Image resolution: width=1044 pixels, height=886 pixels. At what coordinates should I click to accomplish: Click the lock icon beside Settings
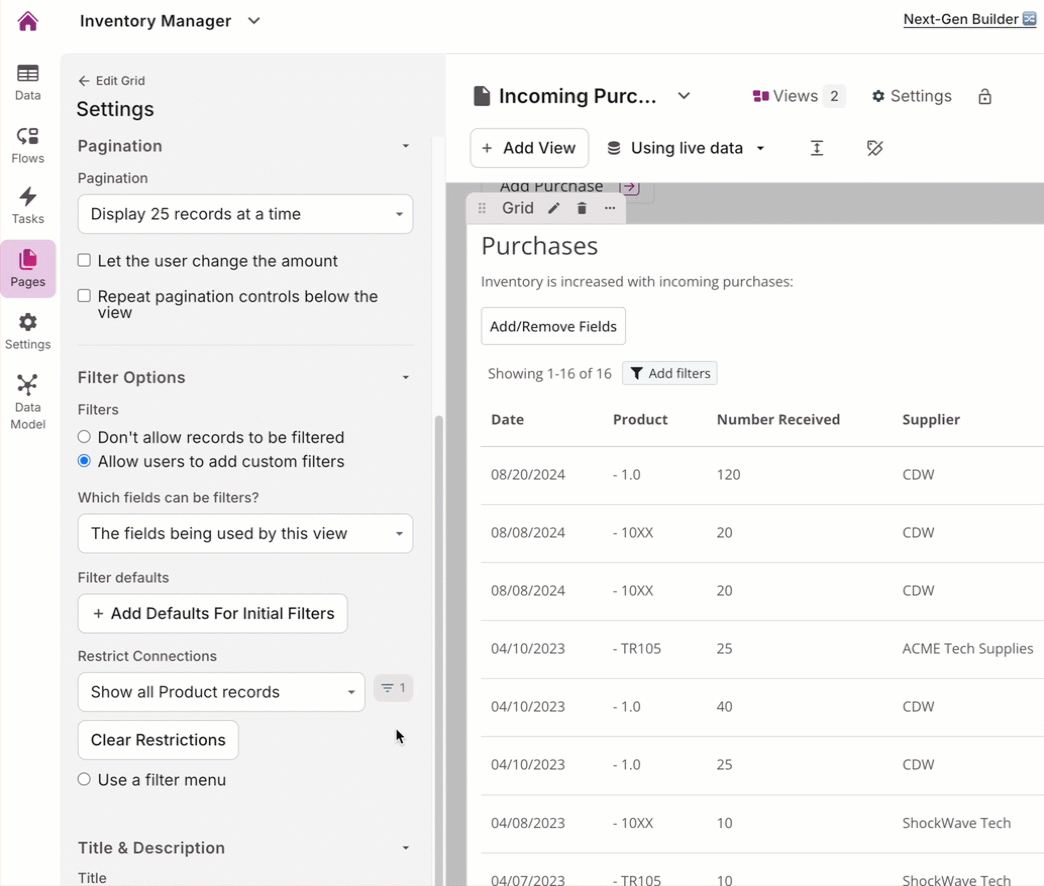[x=985, y=96]
